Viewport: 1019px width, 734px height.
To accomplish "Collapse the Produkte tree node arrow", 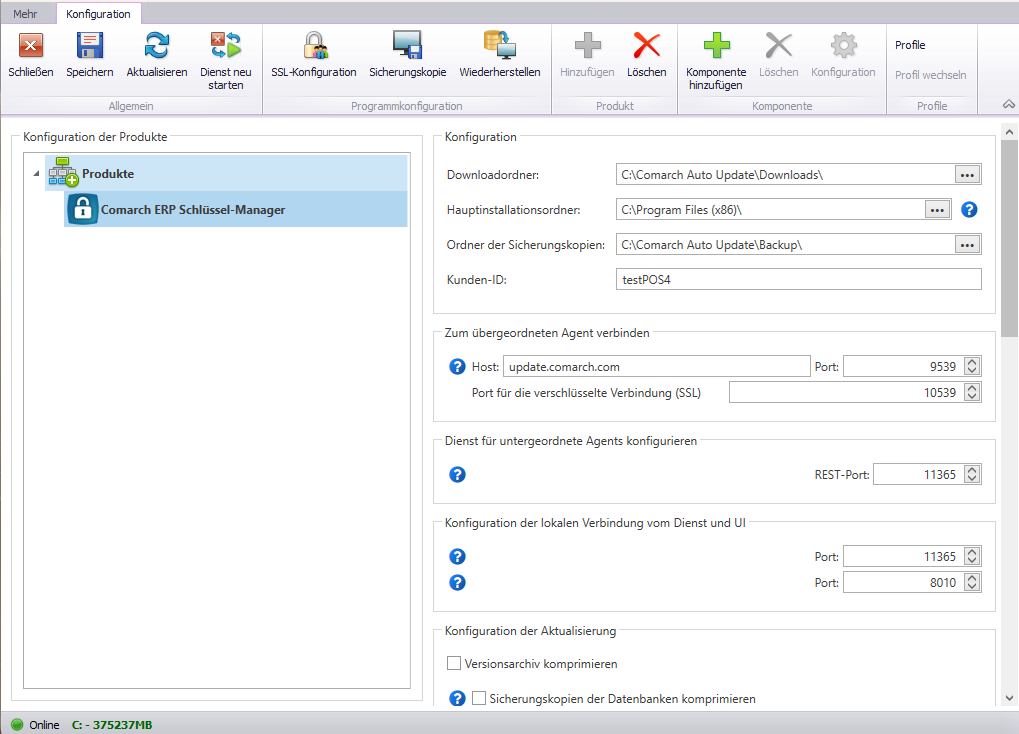I will click(36, 174).
